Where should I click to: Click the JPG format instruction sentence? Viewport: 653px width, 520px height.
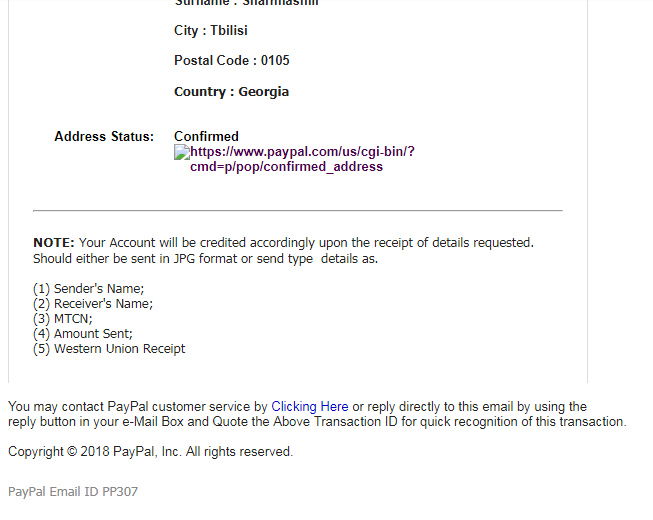[x=205, y=259]
